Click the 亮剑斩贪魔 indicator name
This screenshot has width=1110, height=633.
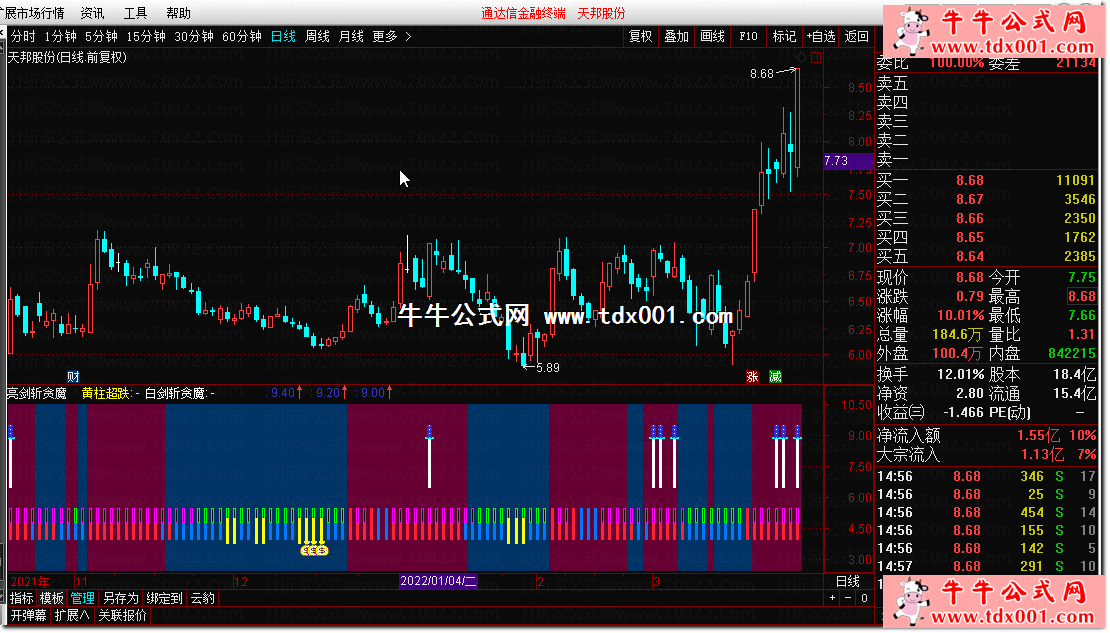pos(37,393)
